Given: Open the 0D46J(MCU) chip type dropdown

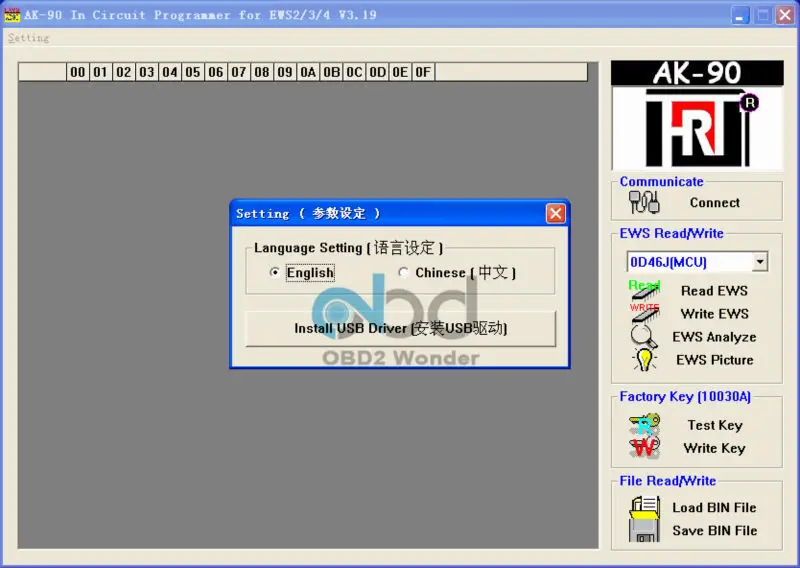Looking at the screenshot, I should coord(760,262).
